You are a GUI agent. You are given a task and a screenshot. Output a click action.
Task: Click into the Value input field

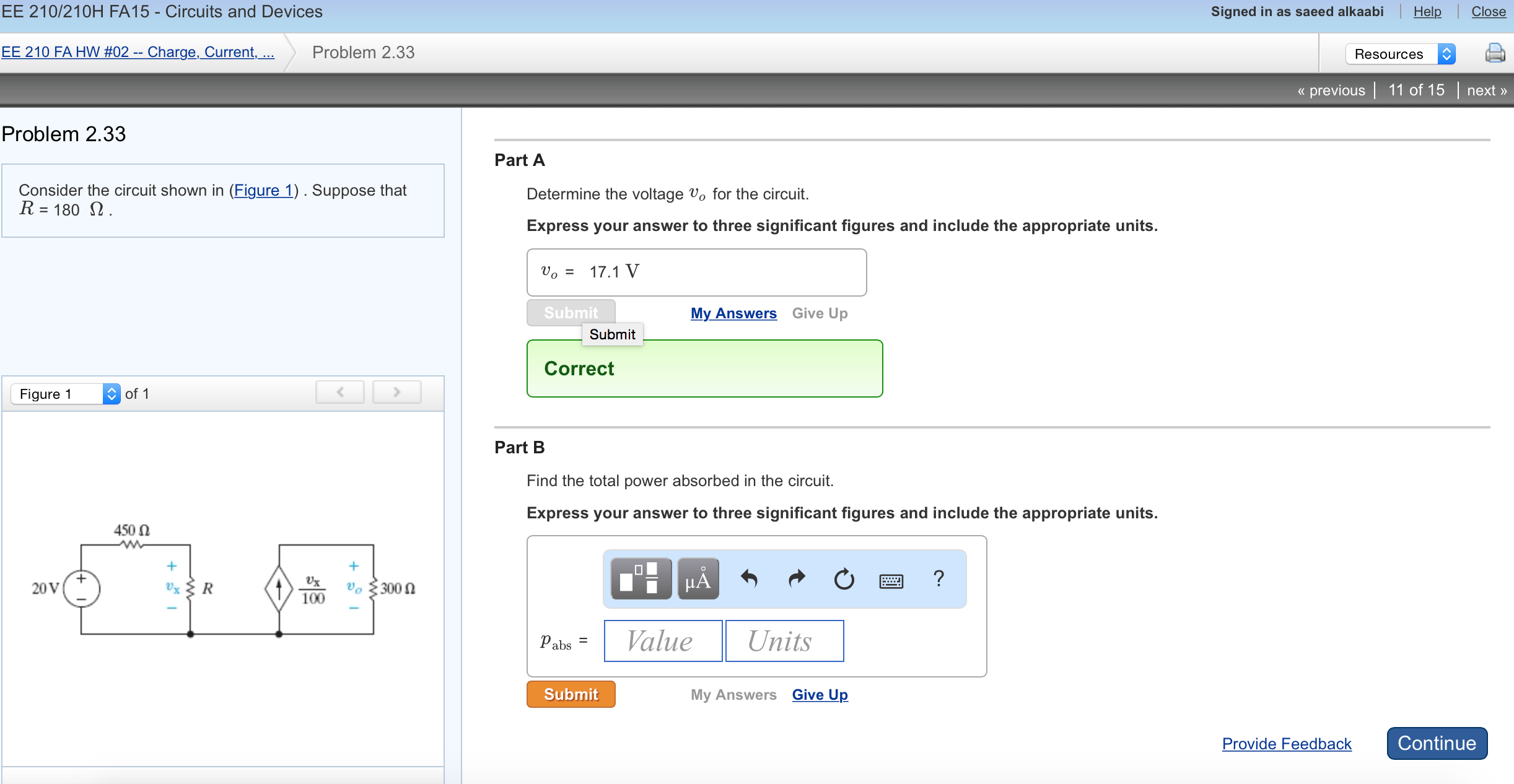662,641
